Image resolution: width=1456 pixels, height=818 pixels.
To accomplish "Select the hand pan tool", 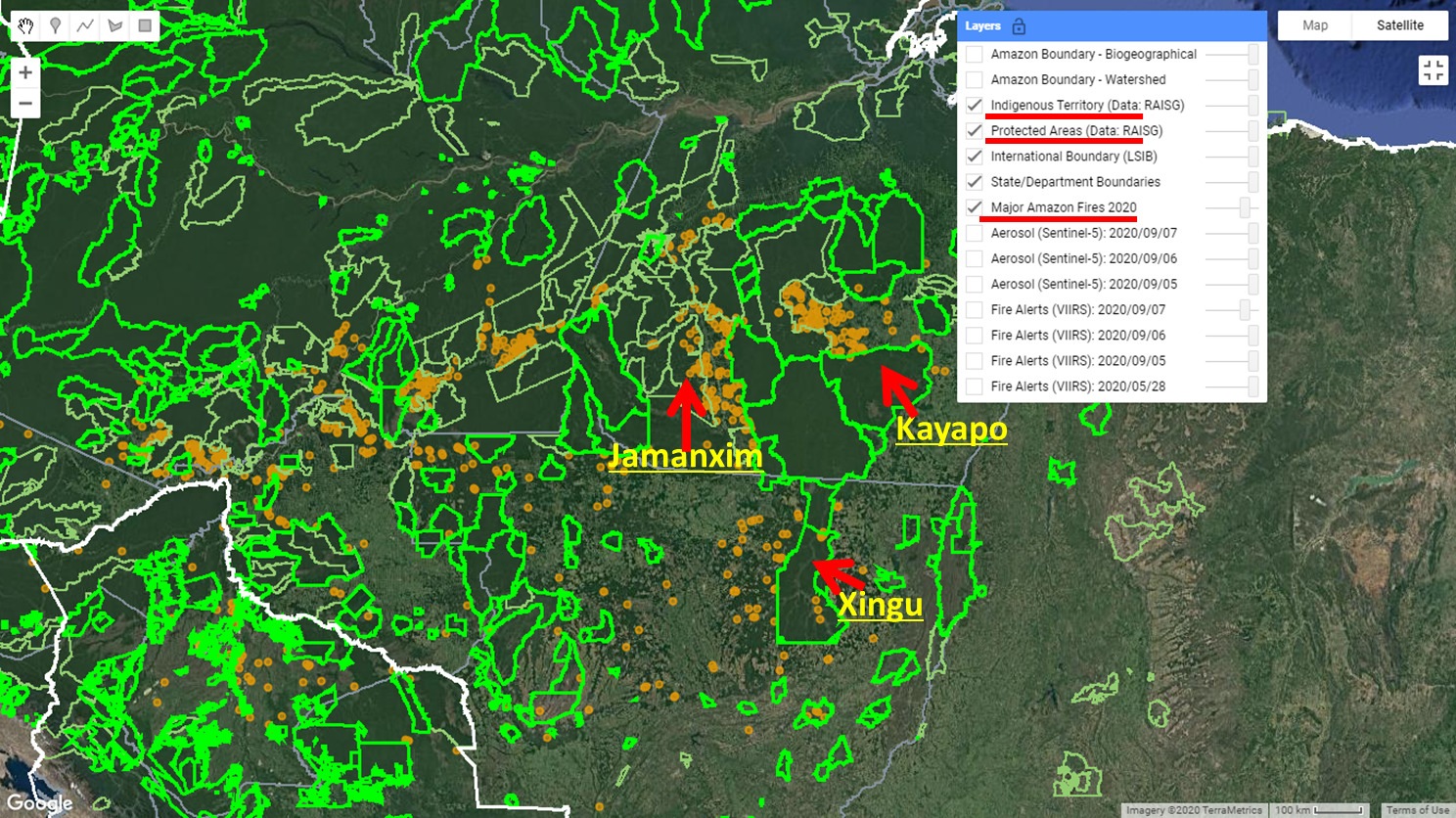I will coord(25,25).
